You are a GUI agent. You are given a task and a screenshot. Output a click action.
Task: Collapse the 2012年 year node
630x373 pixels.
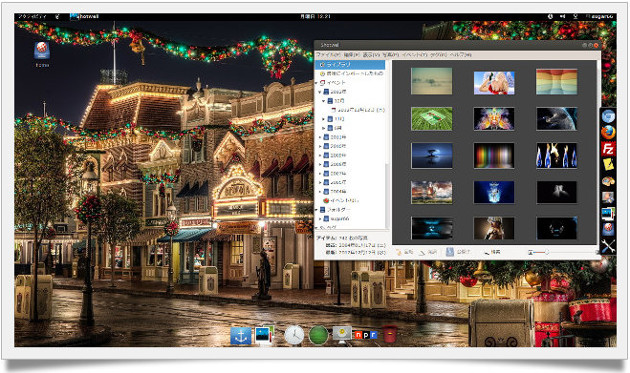coord(320,92)
